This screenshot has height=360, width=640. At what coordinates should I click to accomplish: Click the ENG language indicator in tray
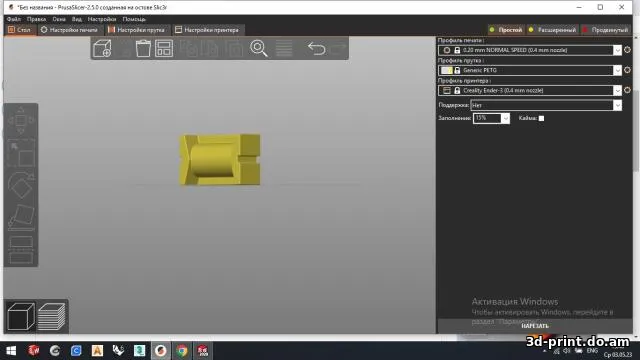592,351
